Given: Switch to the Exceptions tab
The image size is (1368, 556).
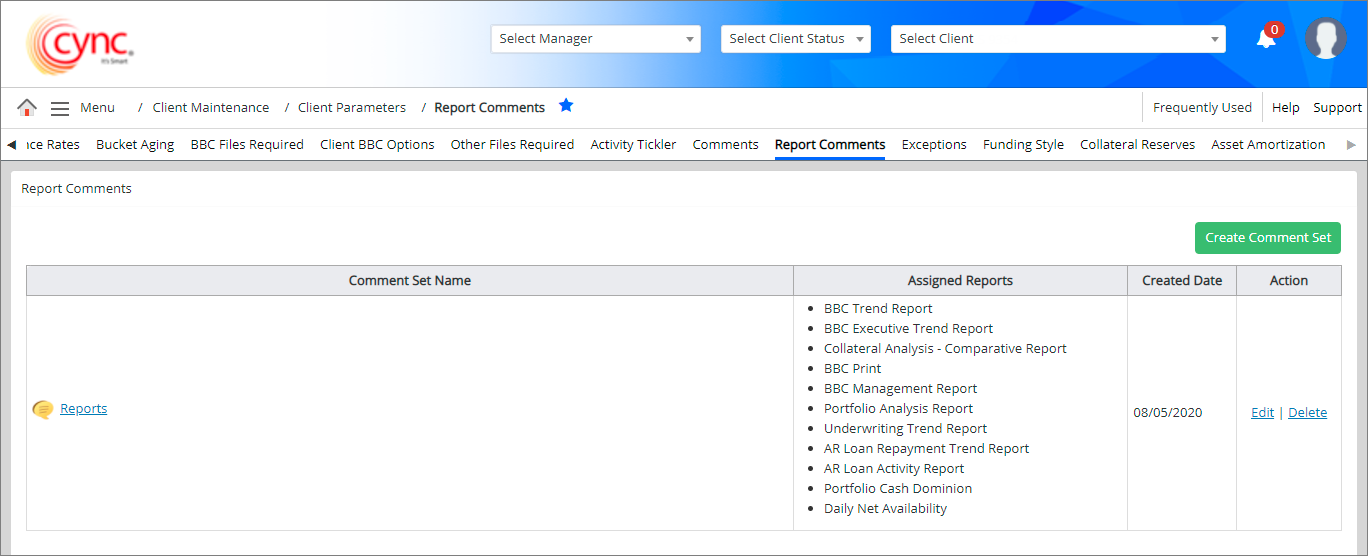Looking at the screenshot, I should coord(934,145).
